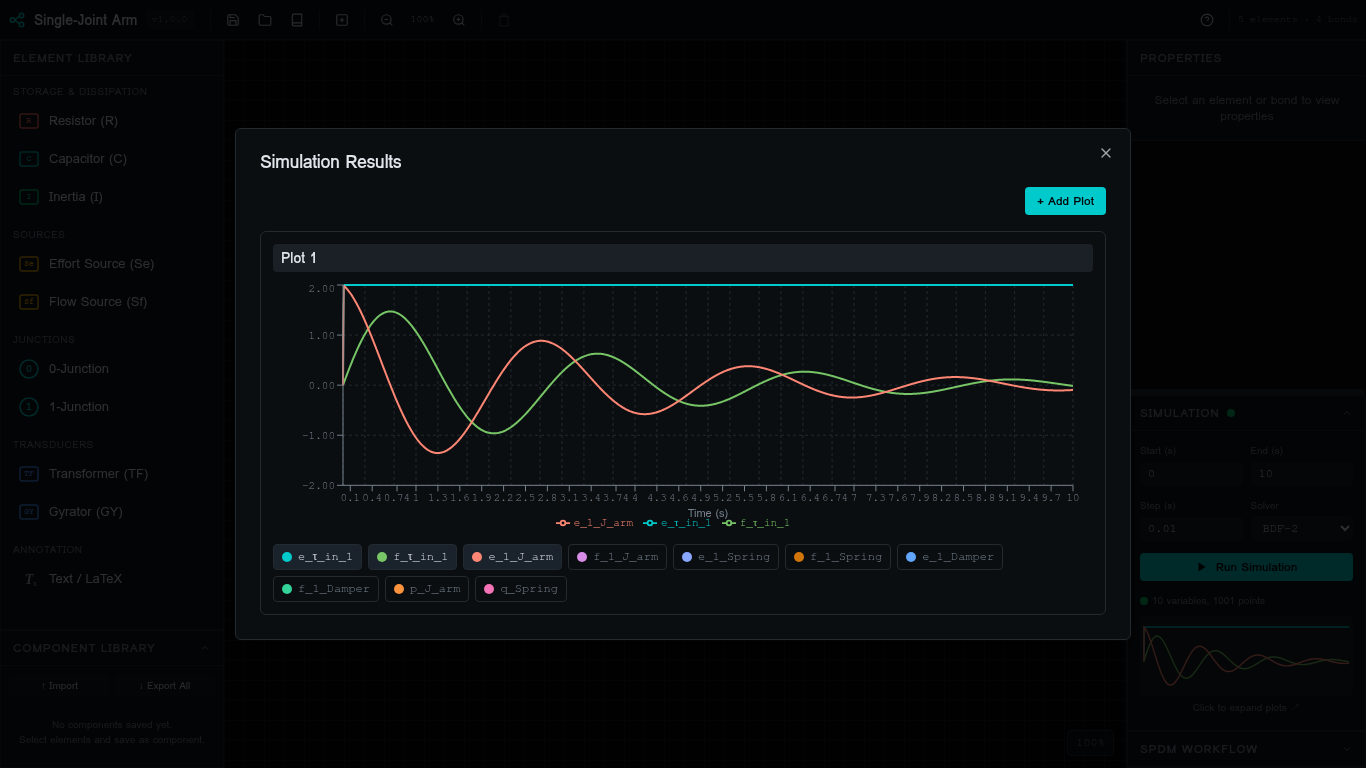
Task: Click the Run Simulation button
Action: click(x=1246, y=567)
